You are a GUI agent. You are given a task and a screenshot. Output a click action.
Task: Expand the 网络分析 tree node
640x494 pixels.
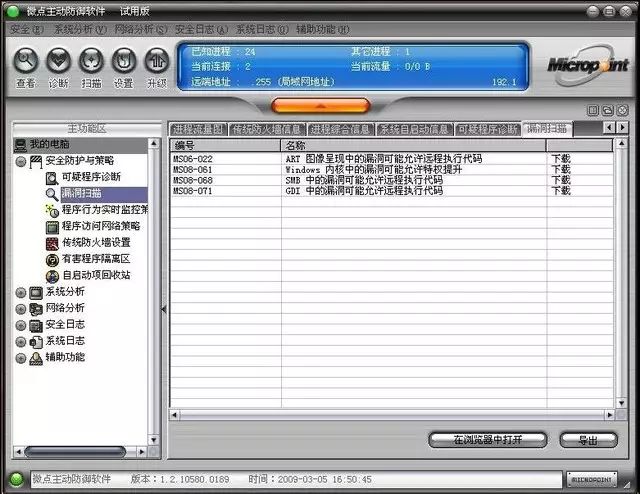21,309
